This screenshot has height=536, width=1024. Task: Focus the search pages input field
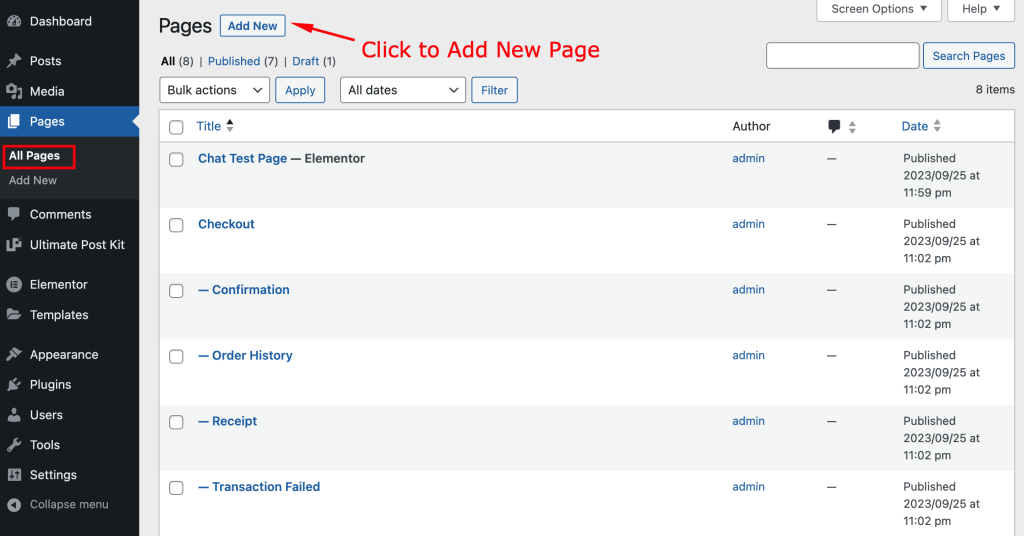842,56
